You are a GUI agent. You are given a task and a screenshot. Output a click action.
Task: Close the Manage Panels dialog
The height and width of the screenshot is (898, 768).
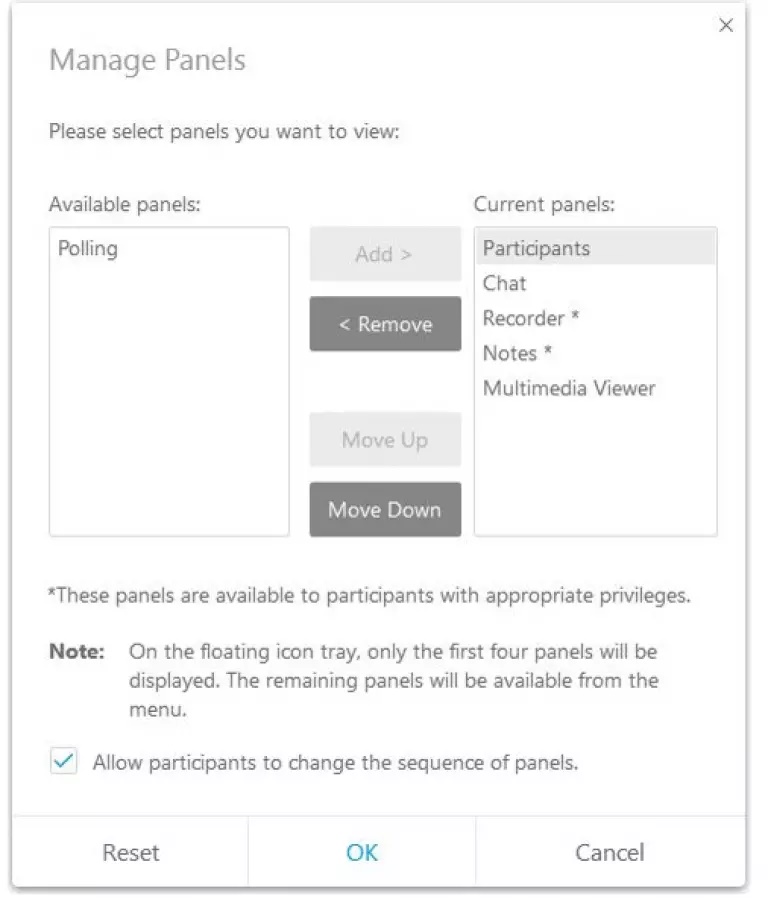(x=726, y=25)
